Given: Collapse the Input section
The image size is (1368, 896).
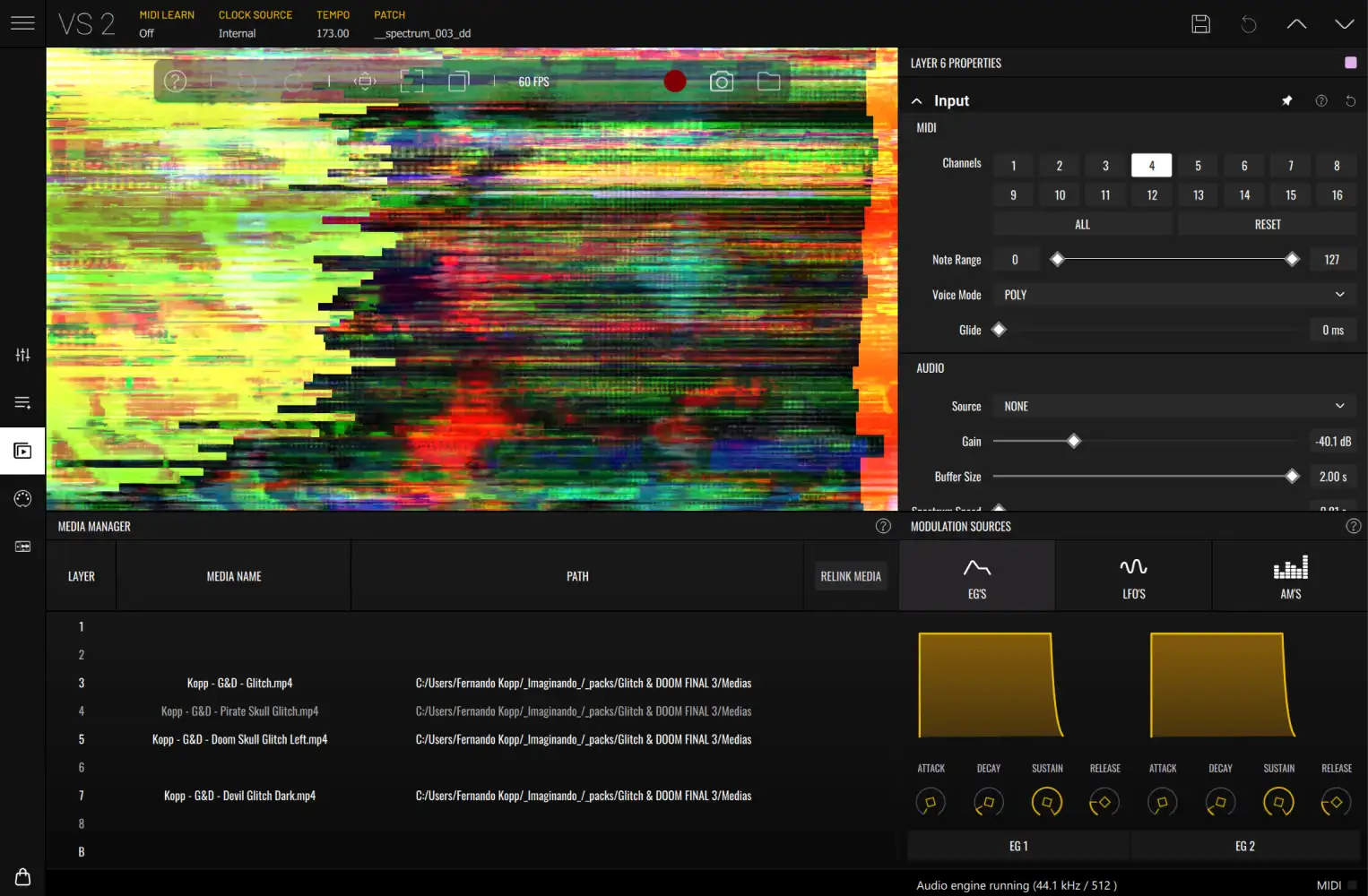Looking at the screenshot, I should [916, 100].
